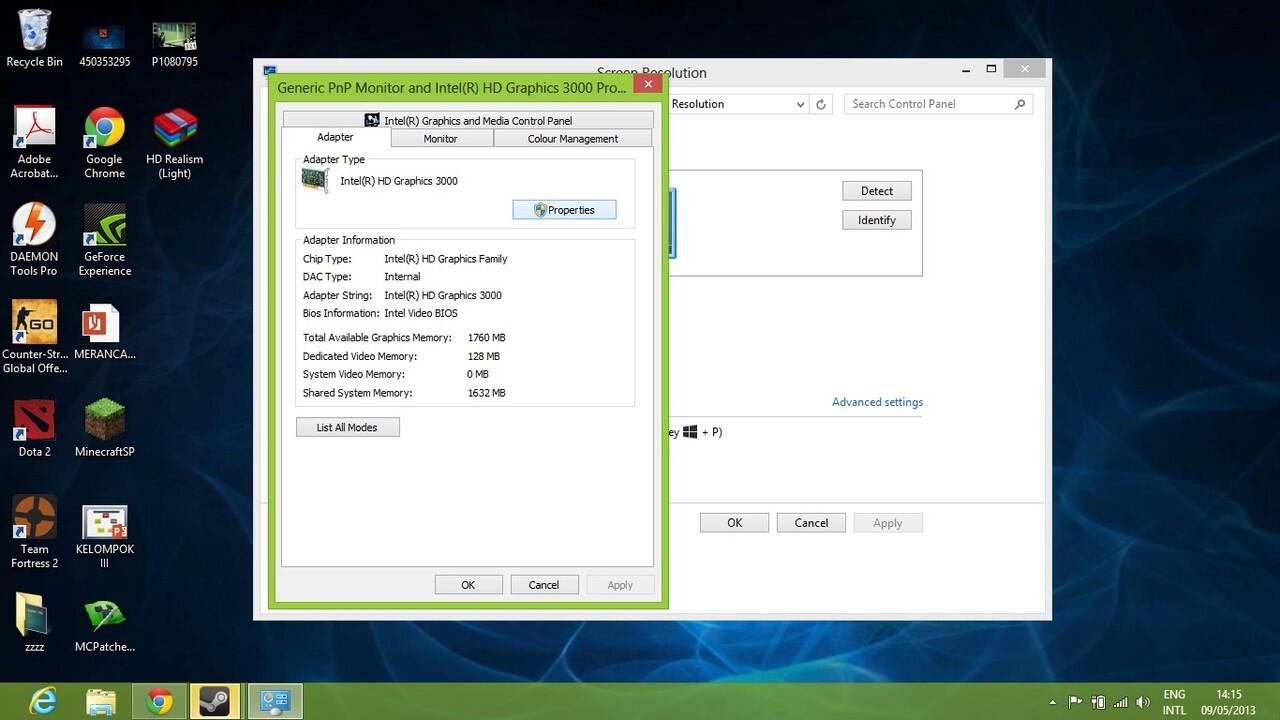Open File Explorer from taskbar
Image resolution: width=1280 pixels, height=720 pixels.
pyautogui.click(x=100, y=701)
